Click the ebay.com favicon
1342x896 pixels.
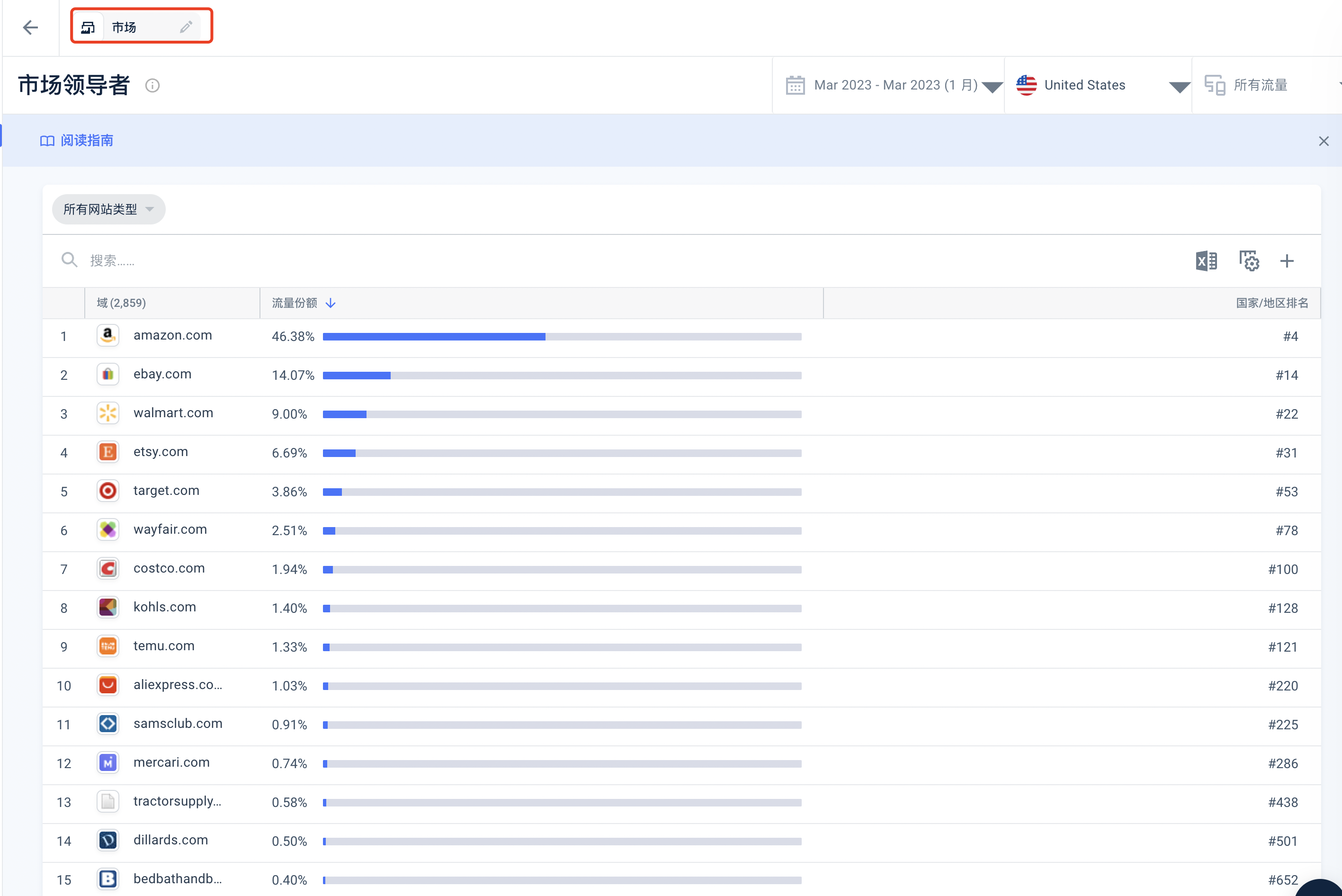click(108, 374)
